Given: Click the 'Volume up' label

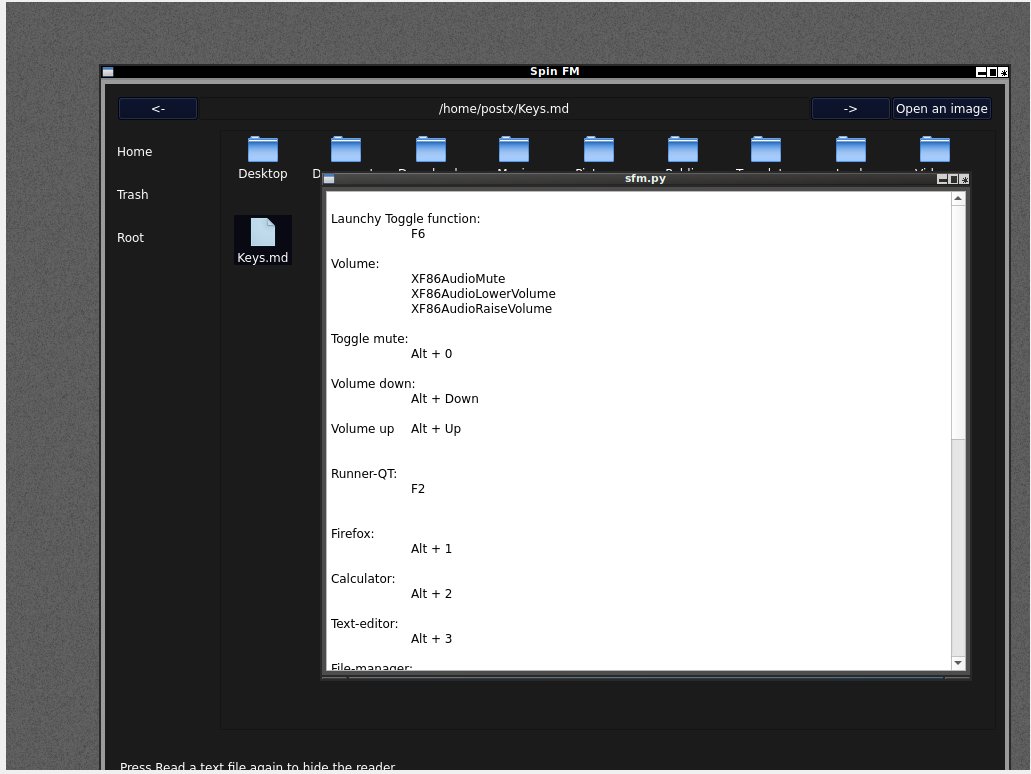Looking at the screenshot, I should click(x=362, y=429).
